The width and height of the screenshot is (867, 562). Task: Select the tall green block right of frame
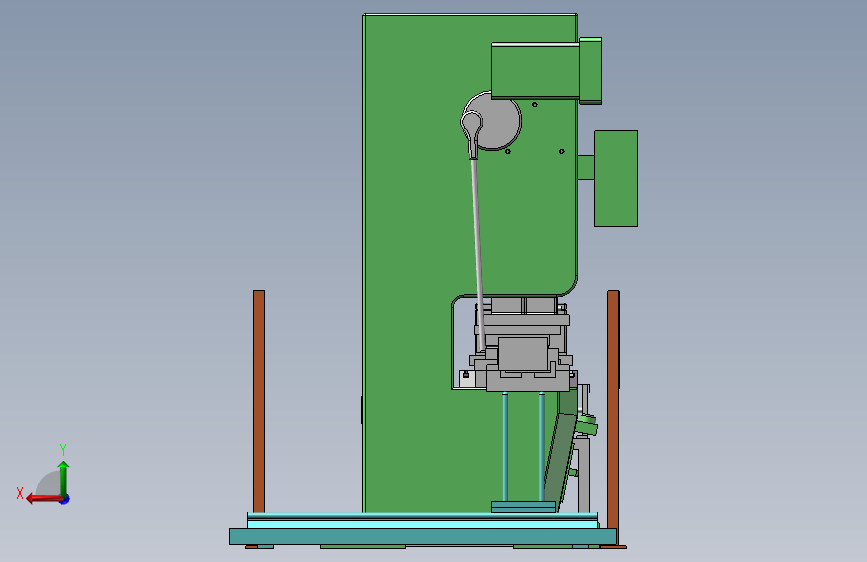tap(616, 179)
